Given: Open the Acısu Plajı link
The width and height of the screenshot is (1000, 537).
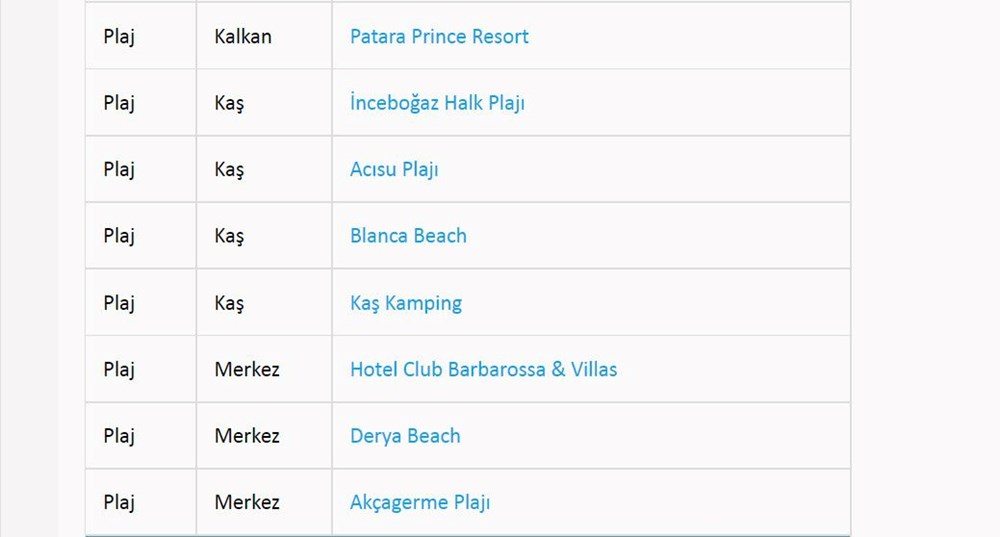Looking at the screenshot, I should [394, 169].
